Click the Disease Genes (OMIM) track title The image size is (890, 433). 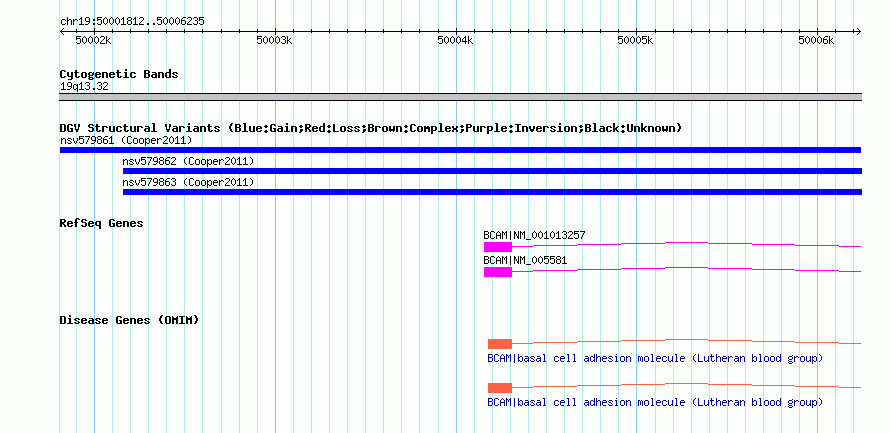129,320
